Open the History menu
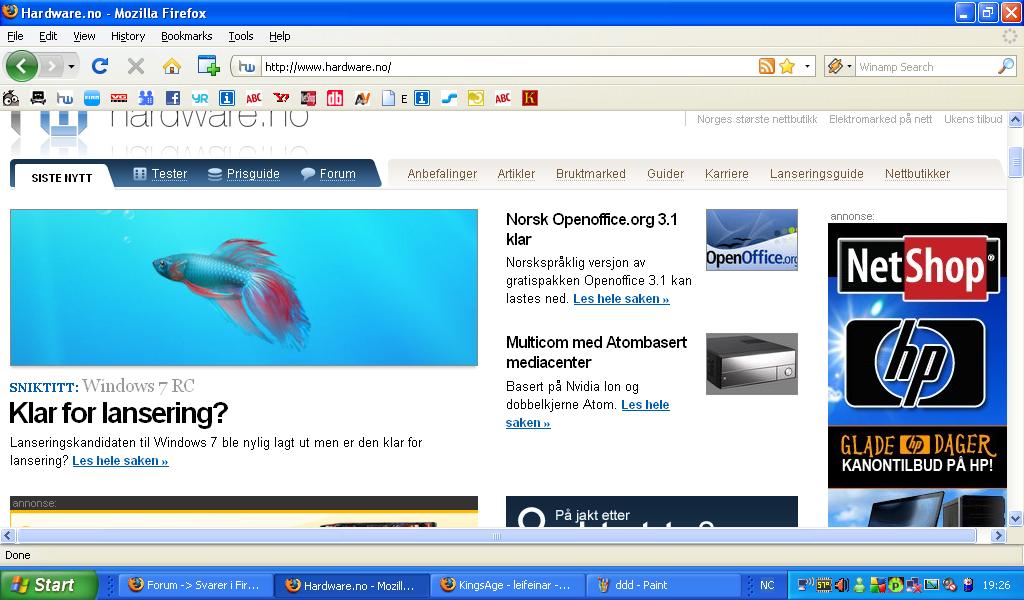Screen dimensions: 1024x600 click(128, 37)
